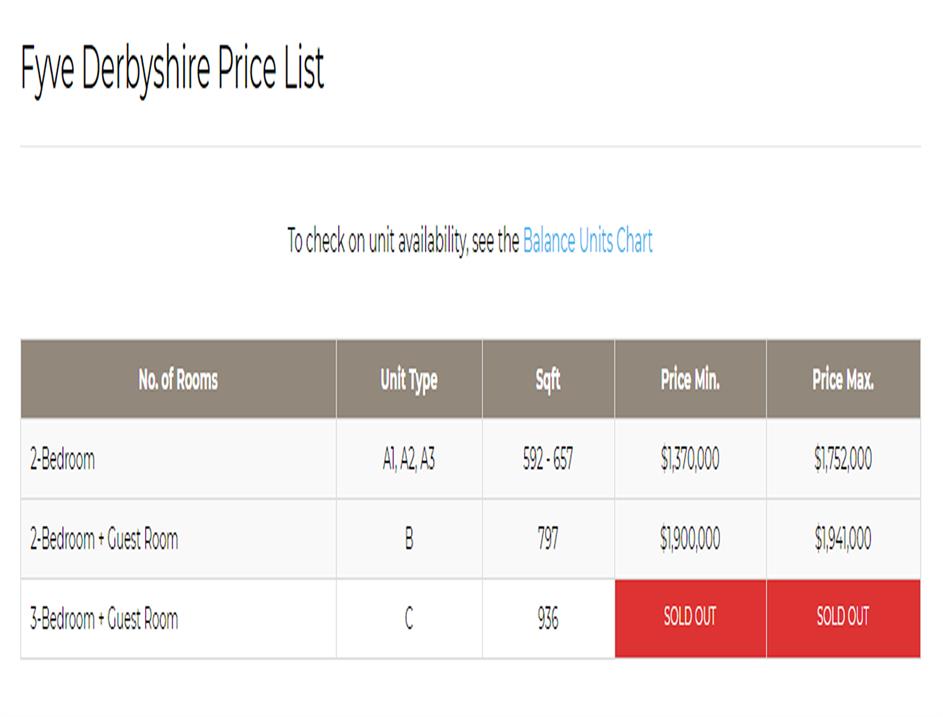
Task: Click the No. of Rooms column header
Action: pyautogui.click(x=178, y=379)
